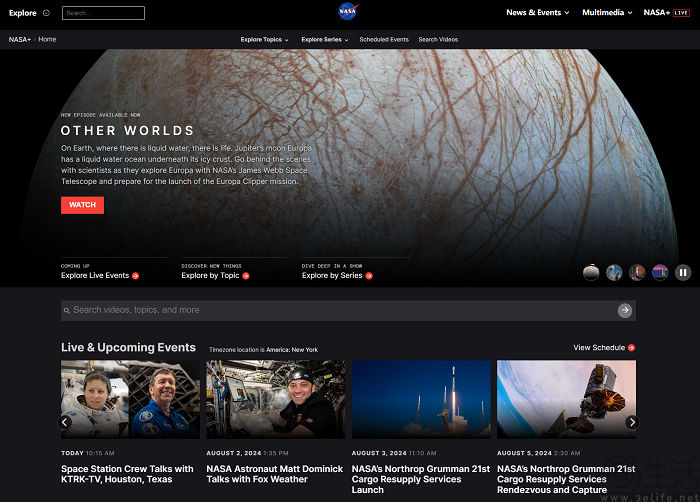Open NASA+ LIVE link
Image resolution: width=700 pixels, height=502 pixels.
pyautogui.click(x=667, y=13)
